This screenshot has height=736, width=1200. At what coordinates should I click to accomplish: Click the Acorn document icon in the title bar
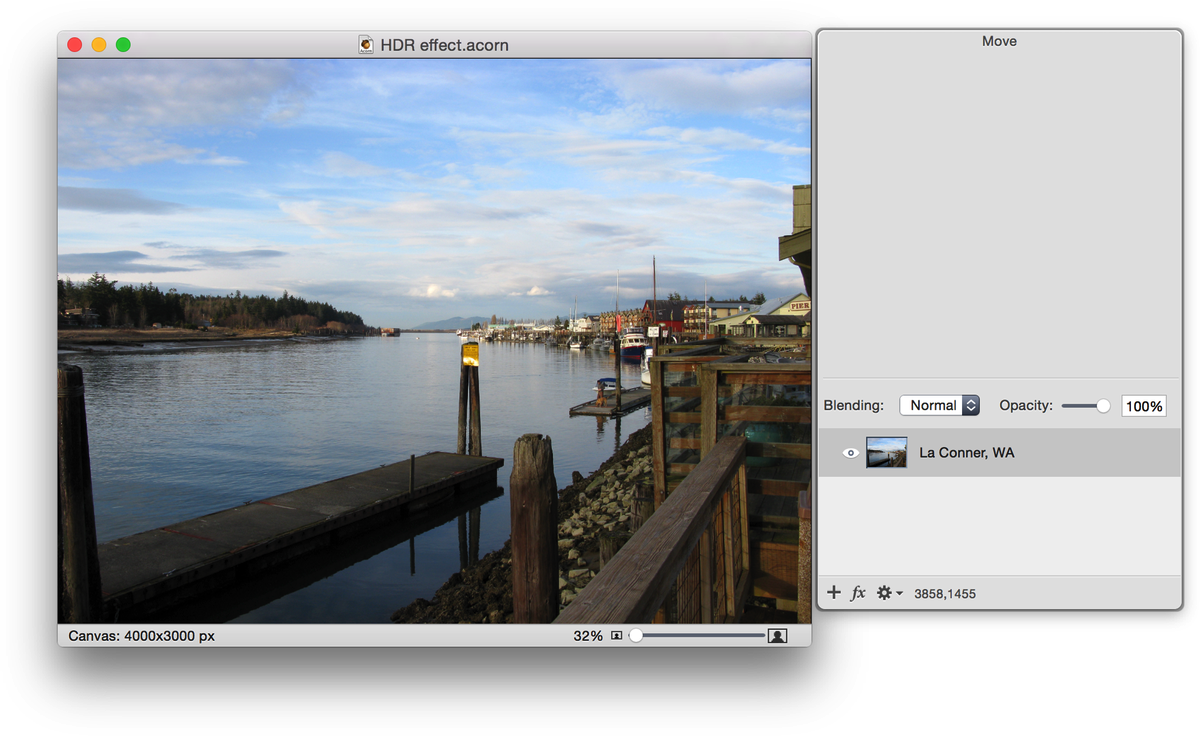tap(364, 44)
